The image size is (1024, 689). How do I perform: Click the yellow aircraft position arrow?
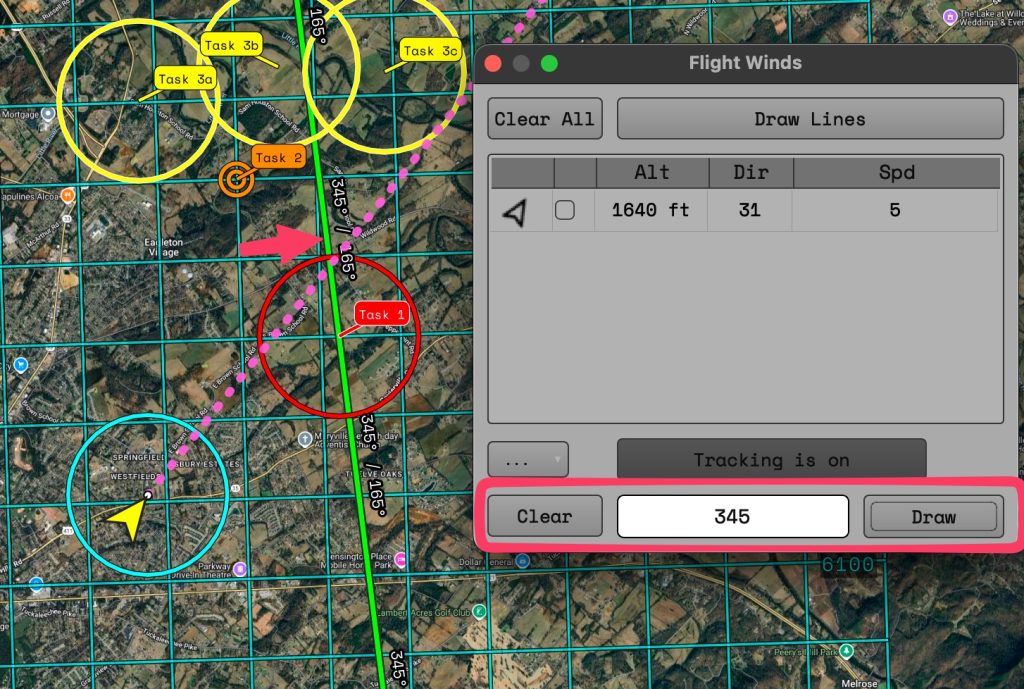[x=128, y=519]
